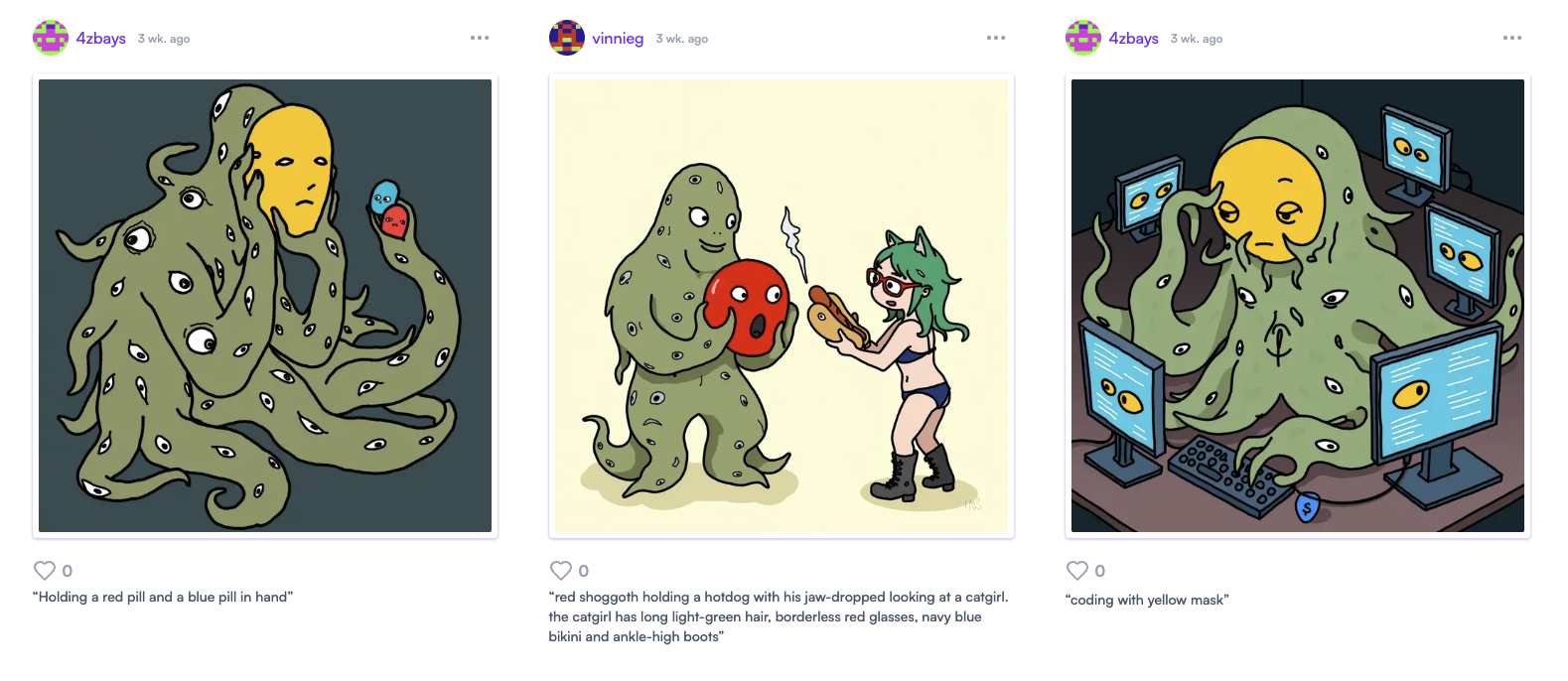1568x681 pixels.
Task: Toggle the heart on vinnieg's shoggoth hotdog post
Action: coord(561,571)
